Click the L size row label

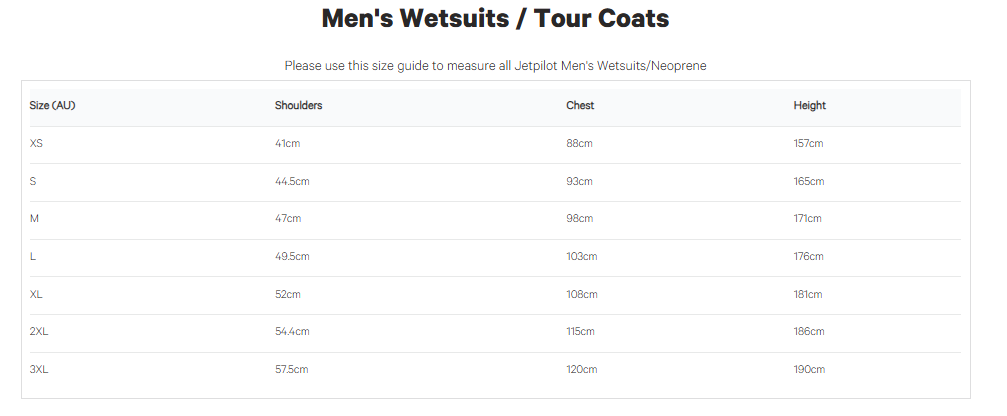[33, 257]
